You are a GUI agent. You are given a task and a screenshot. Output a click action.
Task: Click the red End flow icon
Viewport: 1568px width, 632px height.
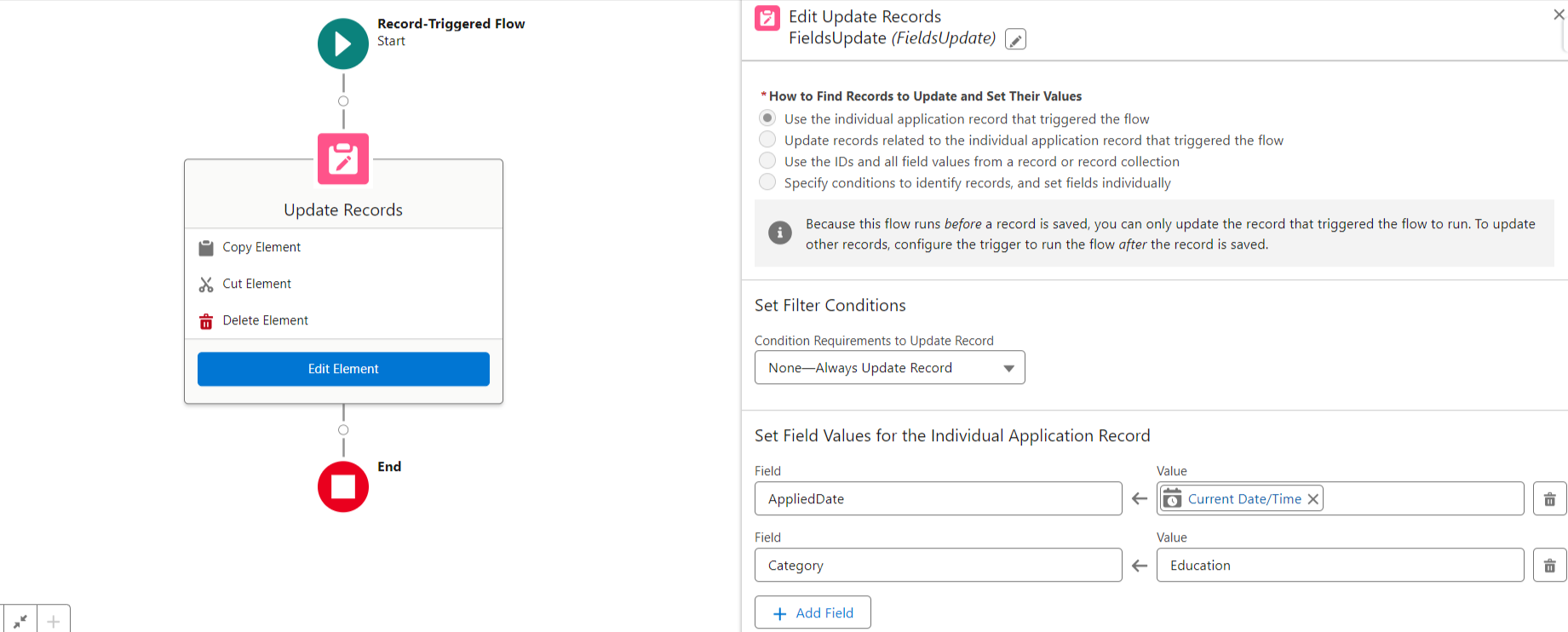(342, 486)
